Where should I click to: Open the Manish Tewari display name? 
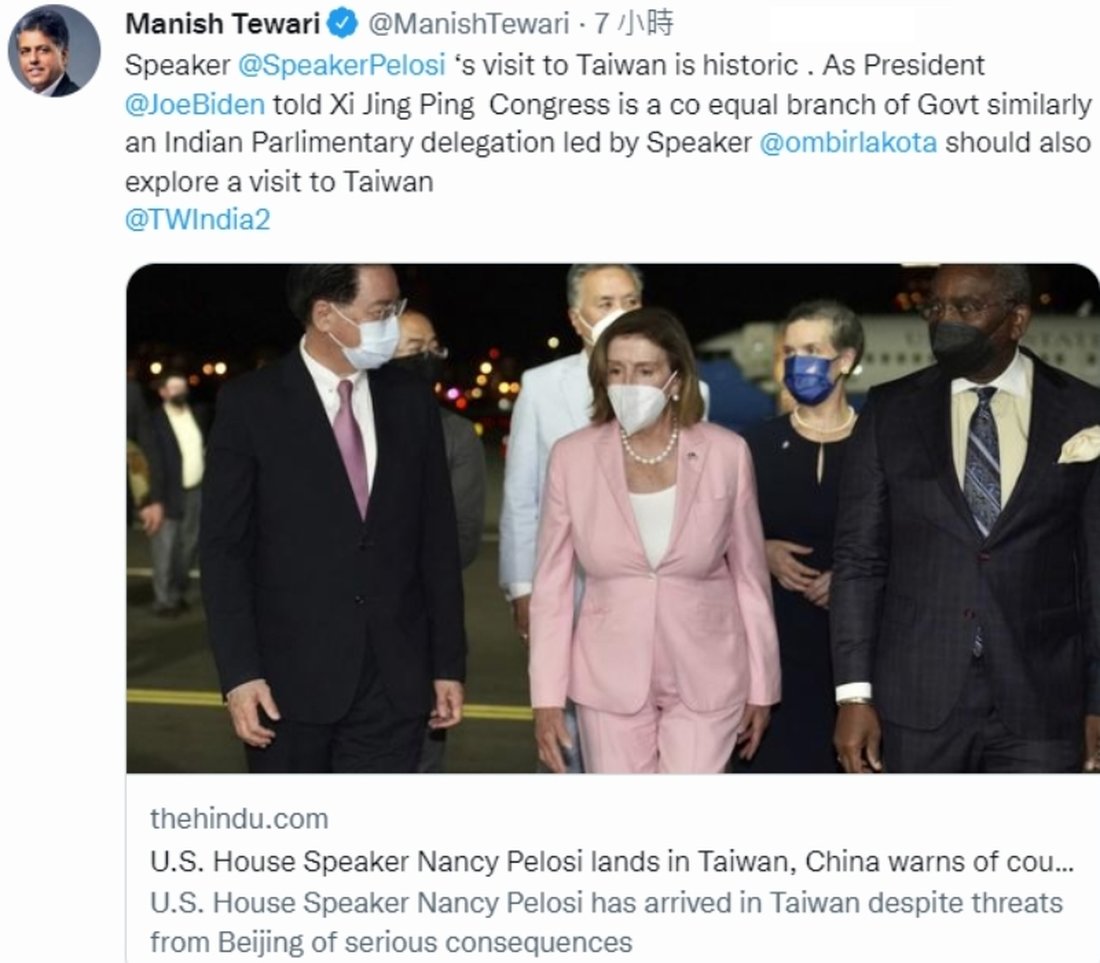222,25
